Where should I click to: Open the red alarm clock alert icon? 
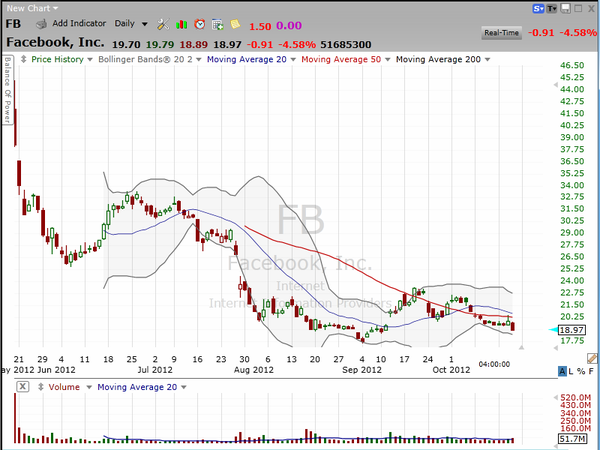[199, 24]
